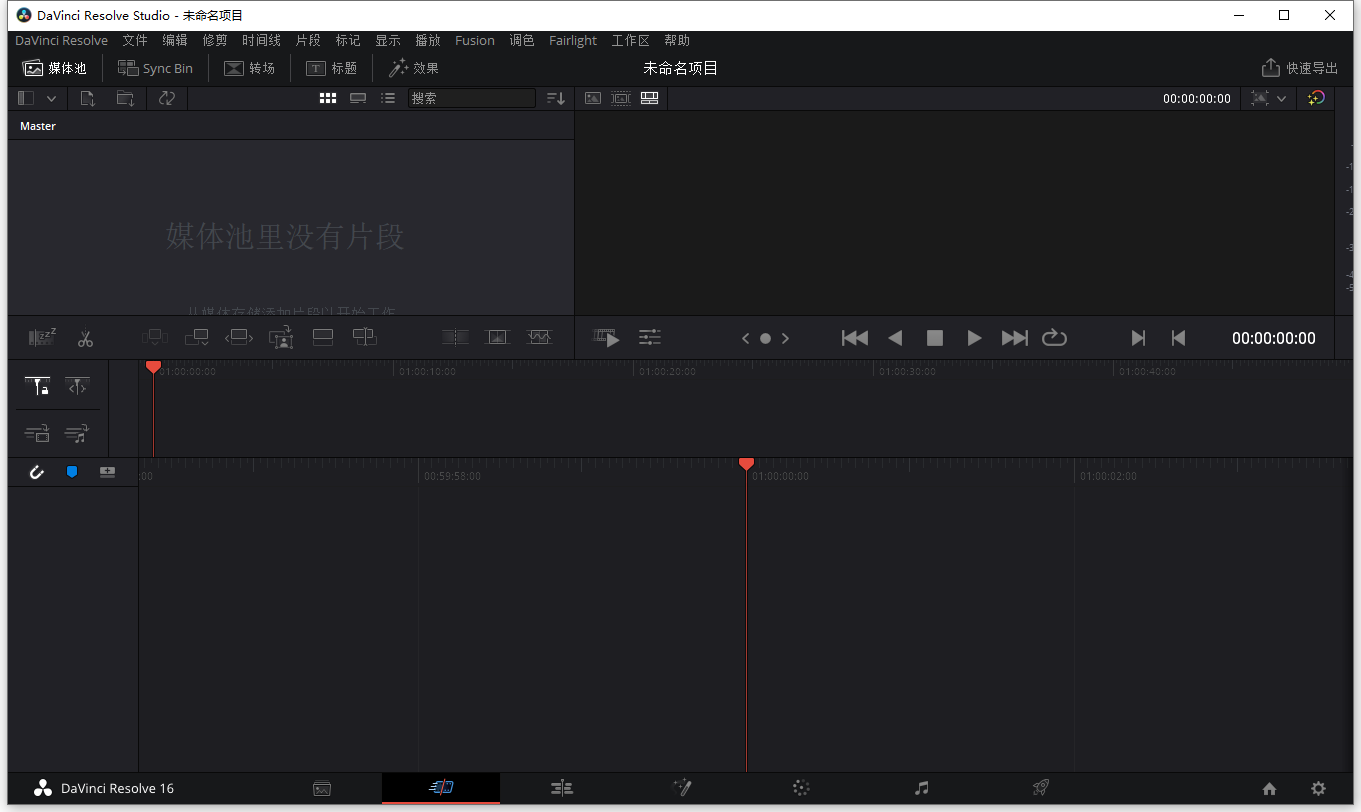The width and height of the screenshot is (1361, 812).
Task: Click the free playhead timeline icon
Action: 77,386
